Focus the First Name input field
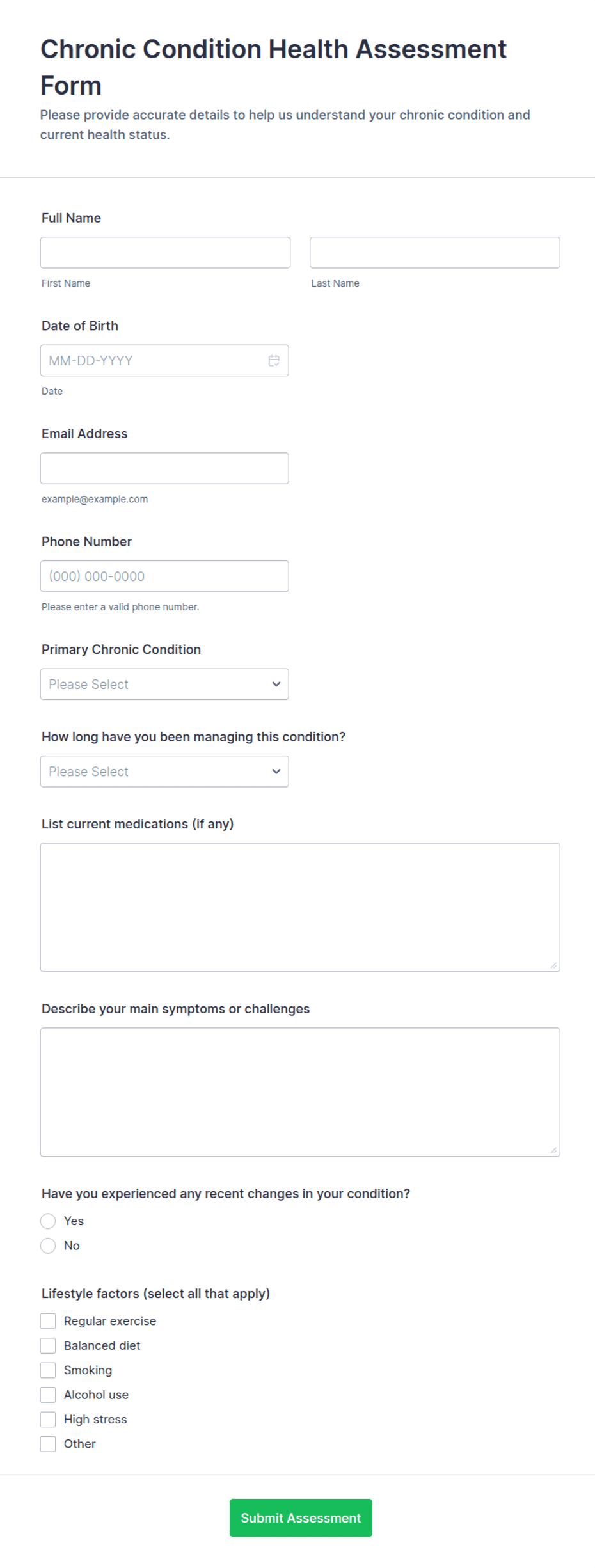 (165, 253)
